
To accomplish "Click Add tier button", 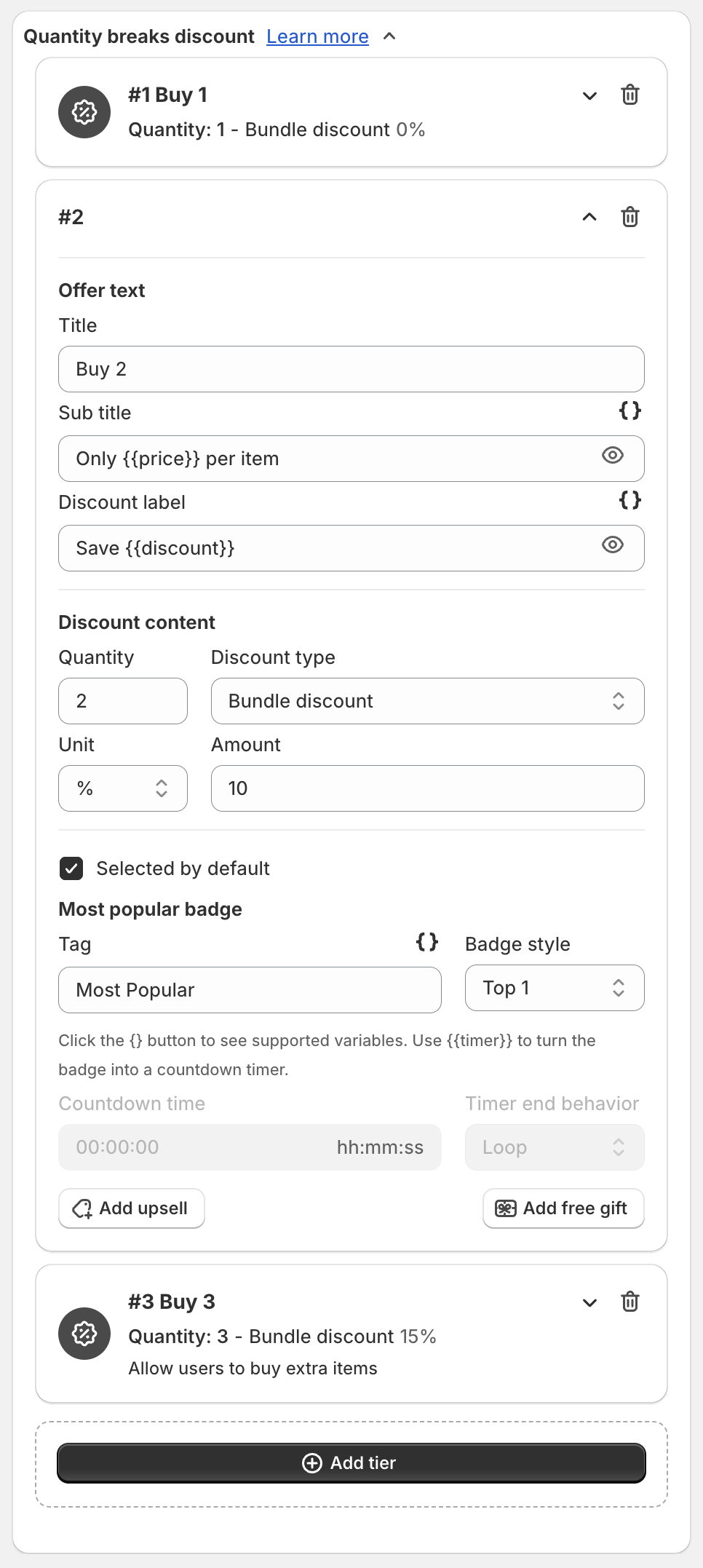I will pyautogui.click(x=351, y=1463).
